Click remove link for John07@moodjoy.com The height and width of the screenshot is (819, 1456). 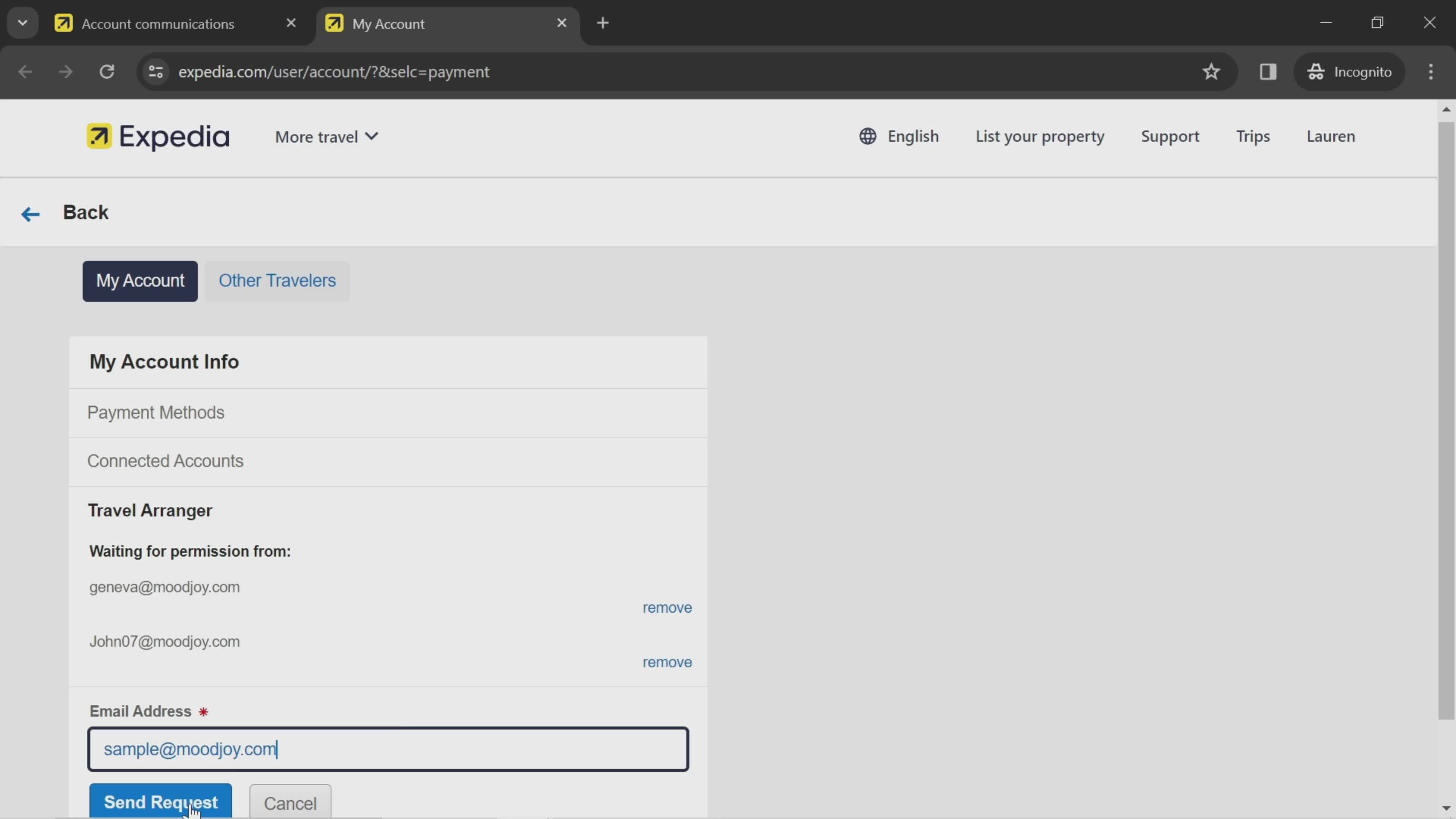667,661
